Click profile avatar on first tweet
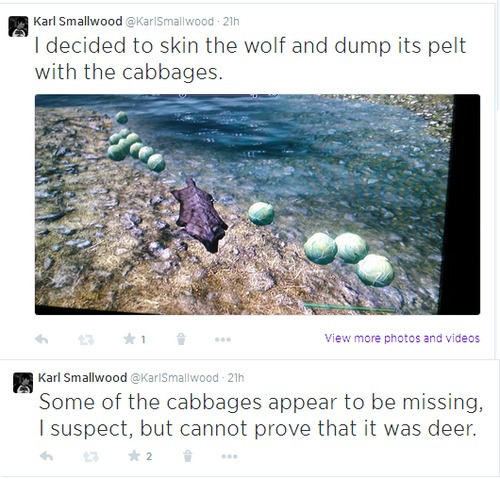The height and width of the screenshot is (479, 500). tap(18, 26)
